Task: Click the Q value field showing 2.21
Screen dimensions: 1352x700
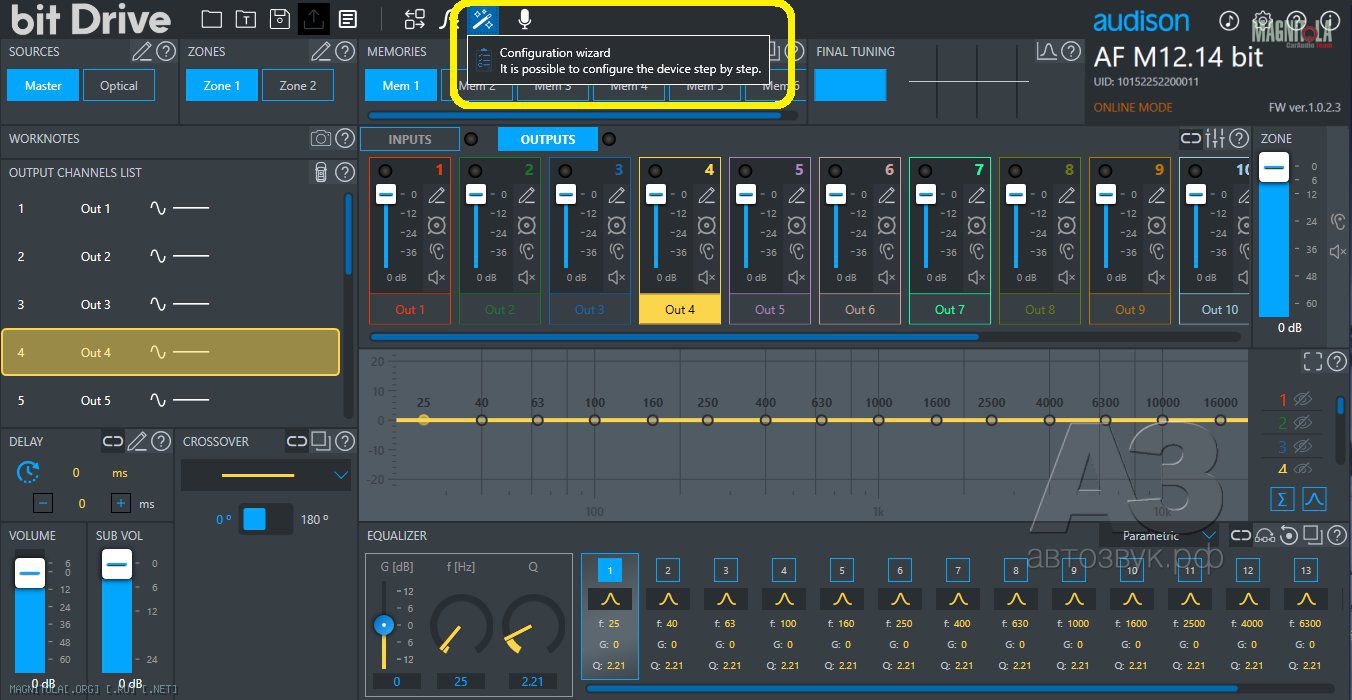Action: click(533, 681)
